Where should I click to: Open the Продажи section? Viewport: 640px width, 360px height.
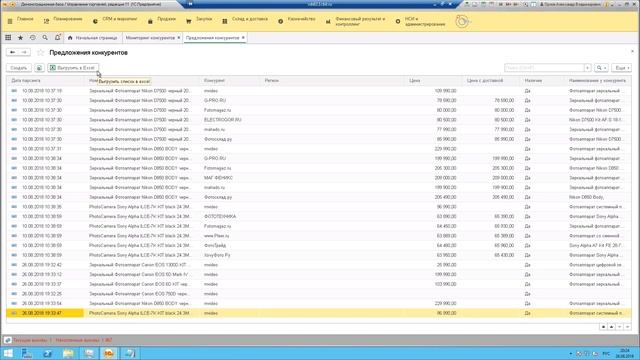pyautogui.click(x=166, y=19)
